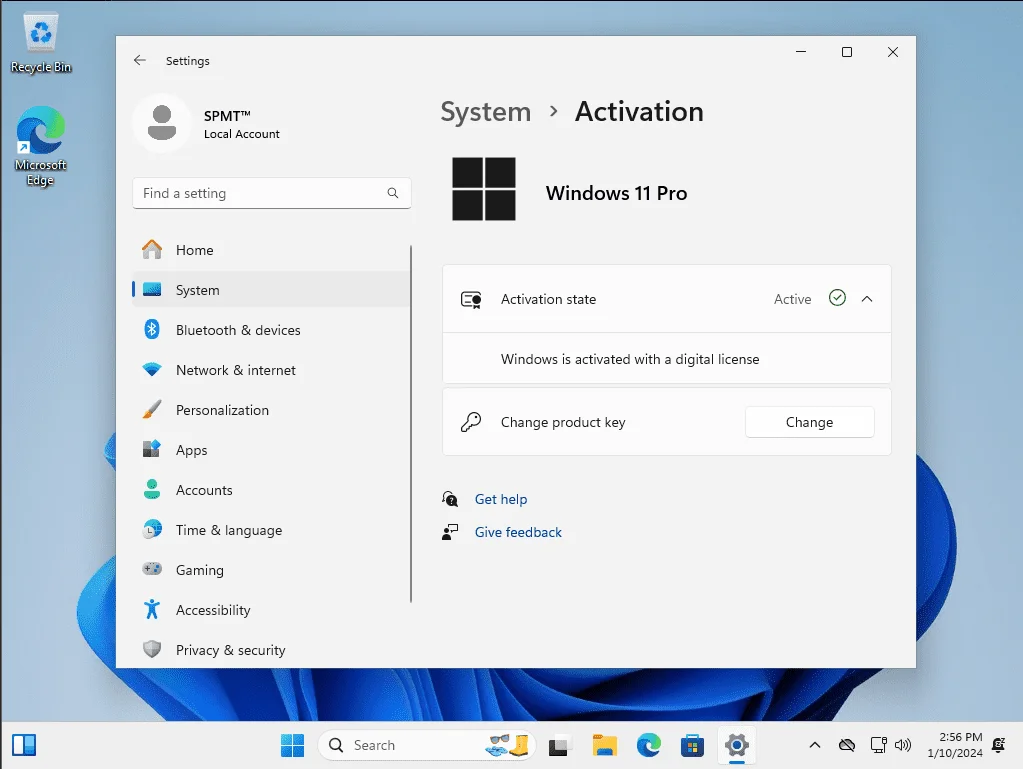Screen dimensions: 1023x769
Task: Click the Find a setting search field
Action: [x=271, y=193]
